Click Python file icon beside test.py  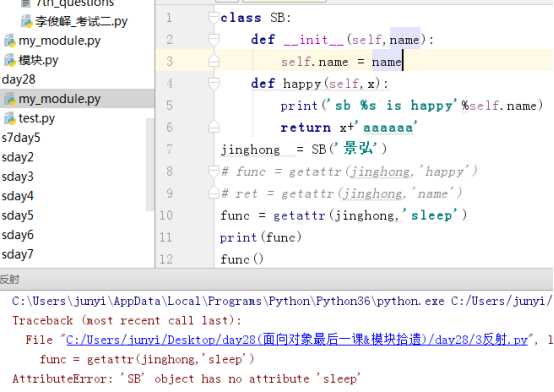[x=10, y=118]
